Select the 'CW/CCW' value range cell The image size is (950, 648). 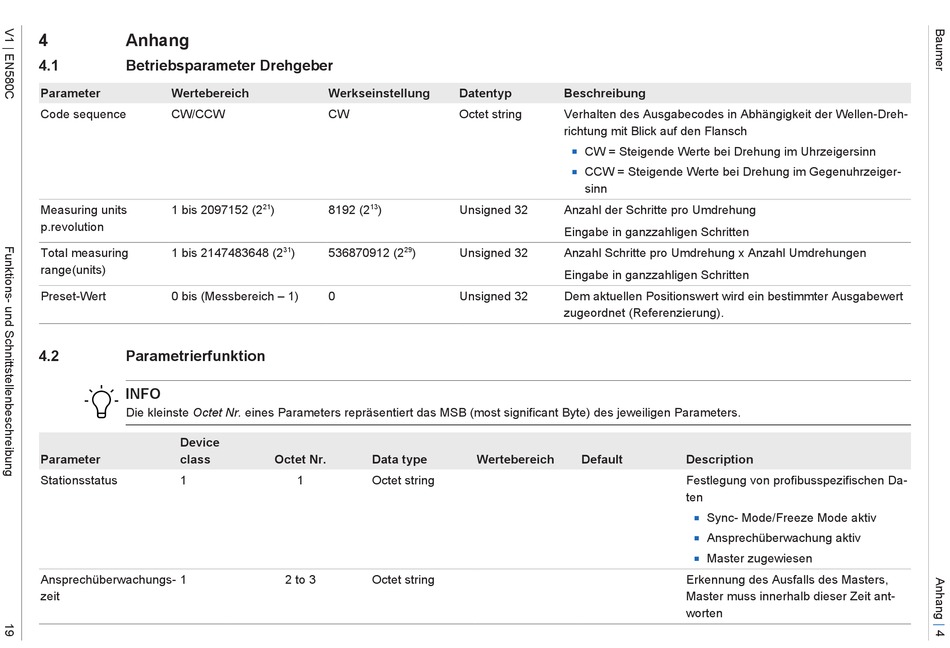[198, 114]
